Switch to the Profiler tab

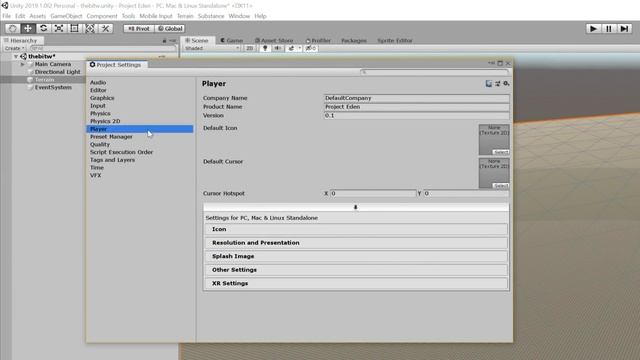point(318,40)
